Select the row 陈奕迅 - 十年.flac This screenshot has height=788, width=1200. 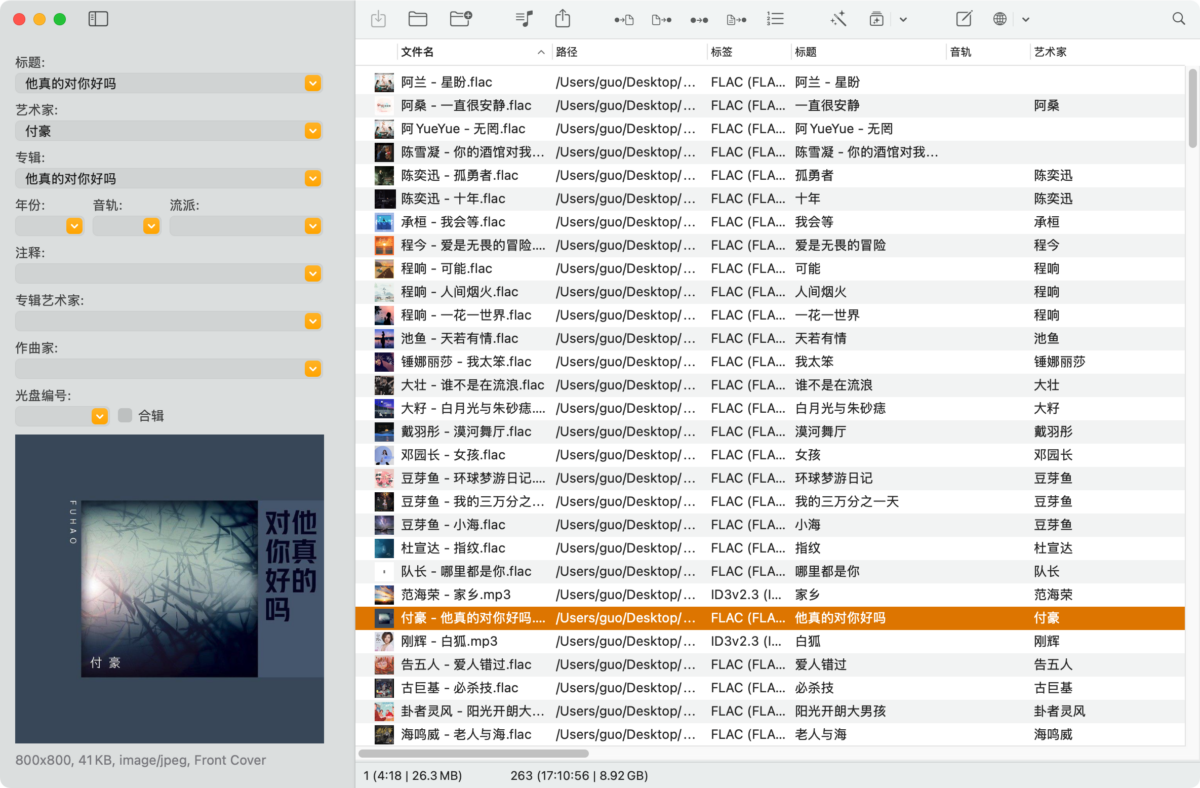tap(770, 198)
